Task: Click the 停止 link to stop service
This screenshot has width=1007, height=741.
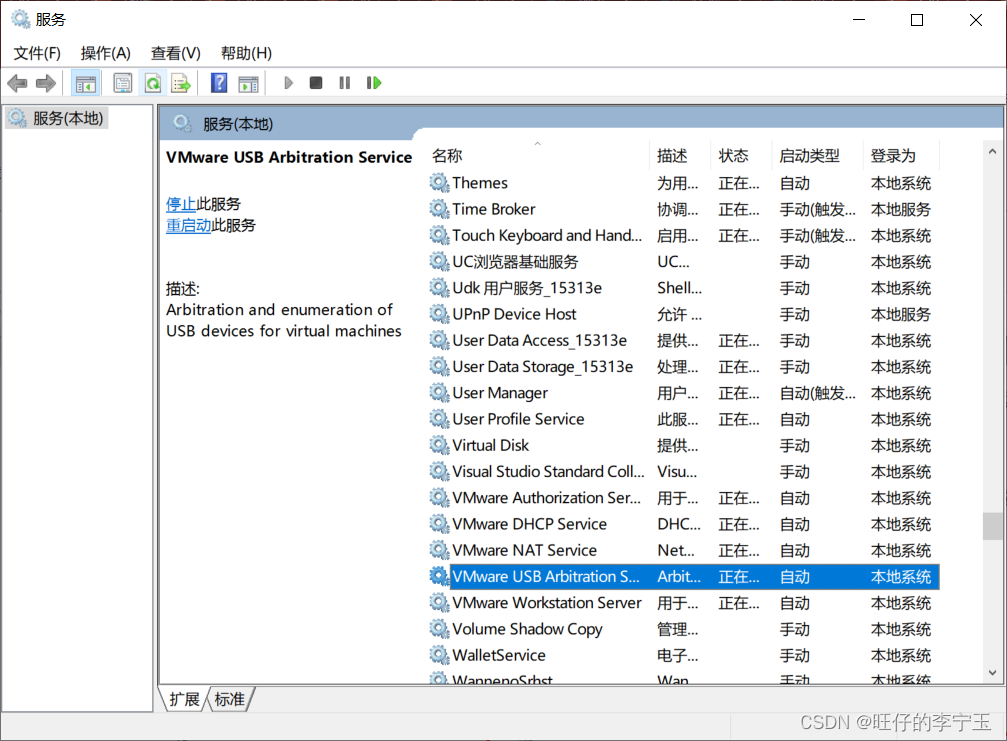Action: click(x=180, y=204)
